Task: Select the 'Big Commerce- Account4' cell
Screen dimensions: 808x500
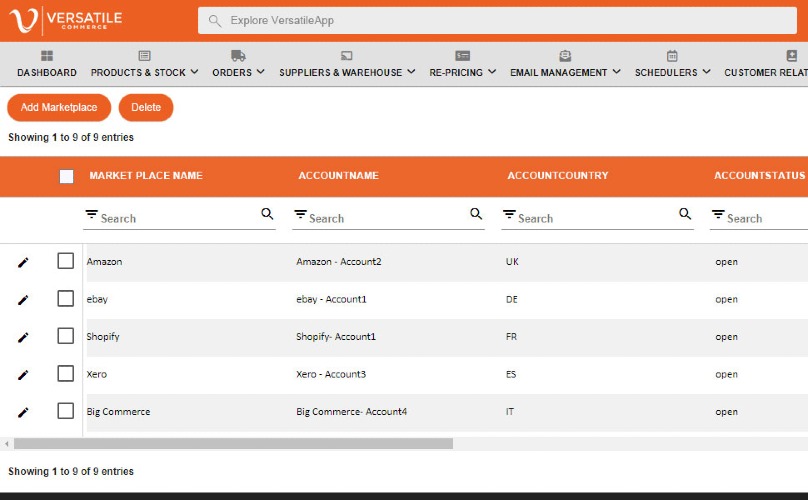Action: (x=351, y=412)
